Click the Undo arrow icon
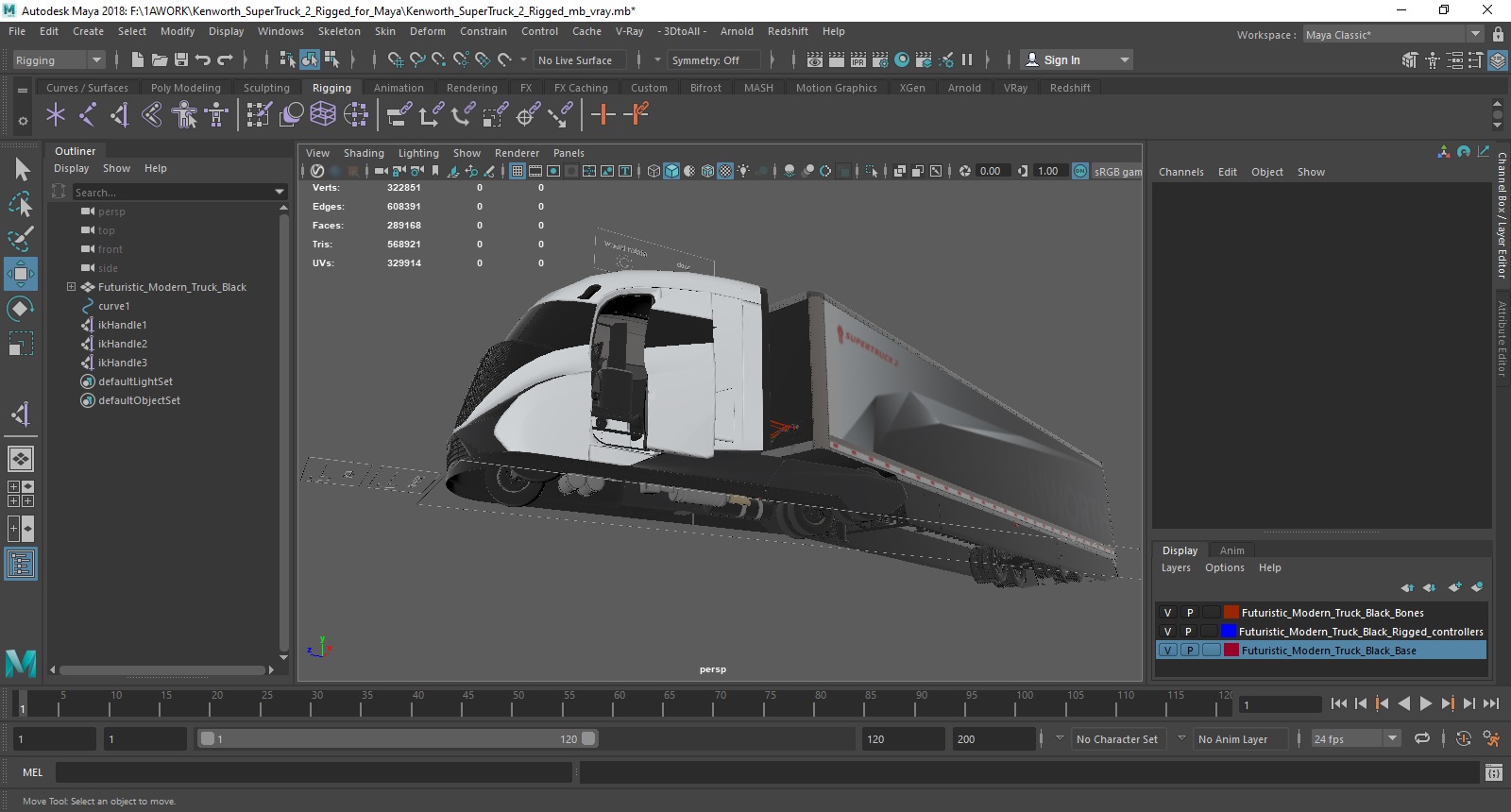This screenshot has height=812, width=1511. coord(202,59)
